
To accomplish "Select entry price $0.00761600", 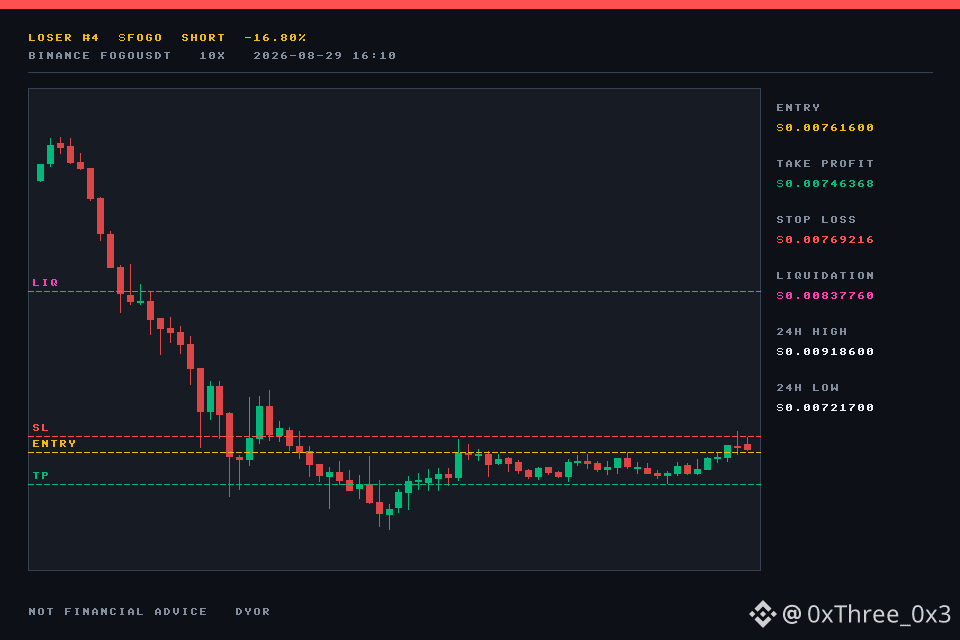I will tap(825, 127).
